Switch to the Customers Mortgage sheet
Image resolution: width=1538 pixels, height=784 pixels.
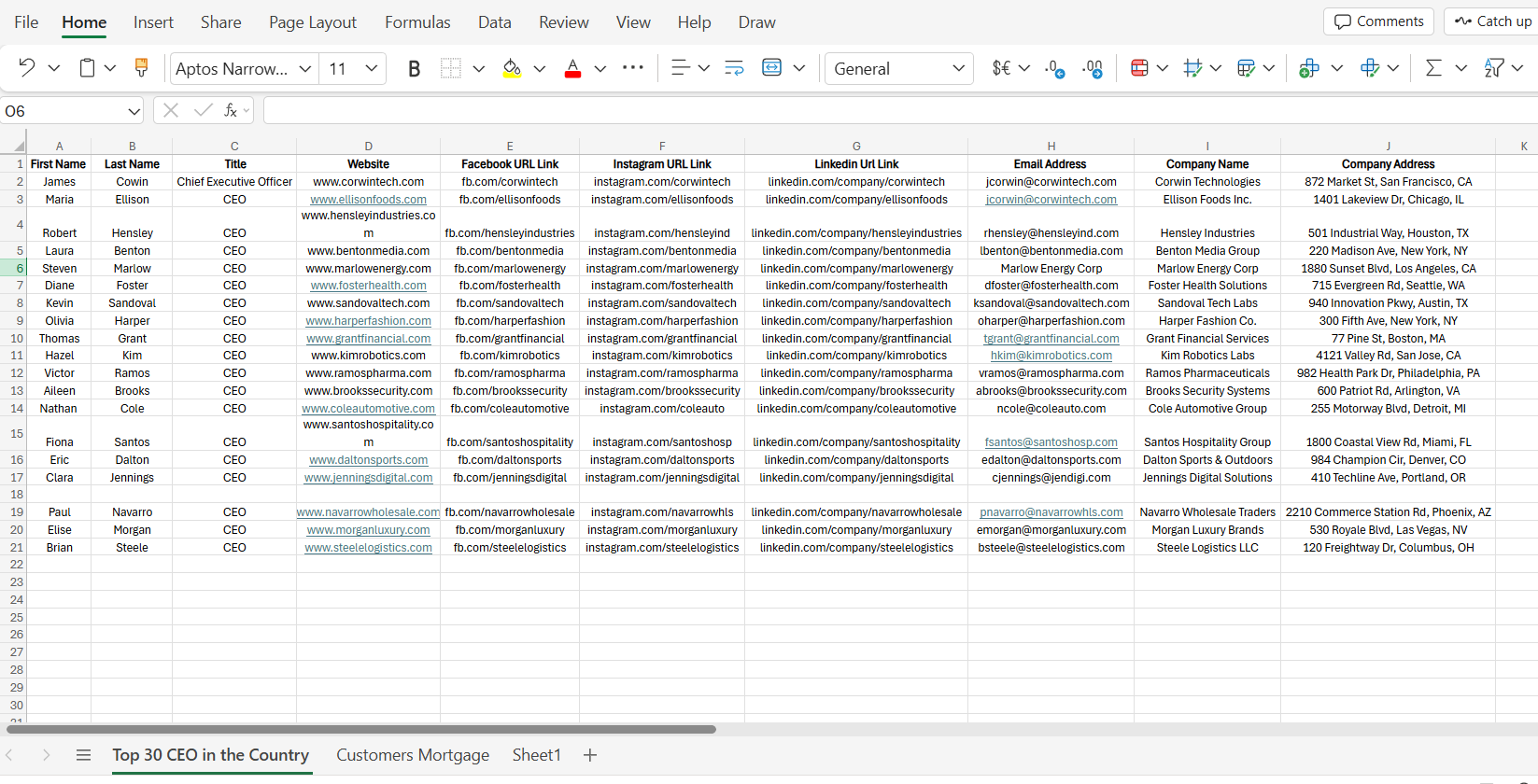[412, 755]
